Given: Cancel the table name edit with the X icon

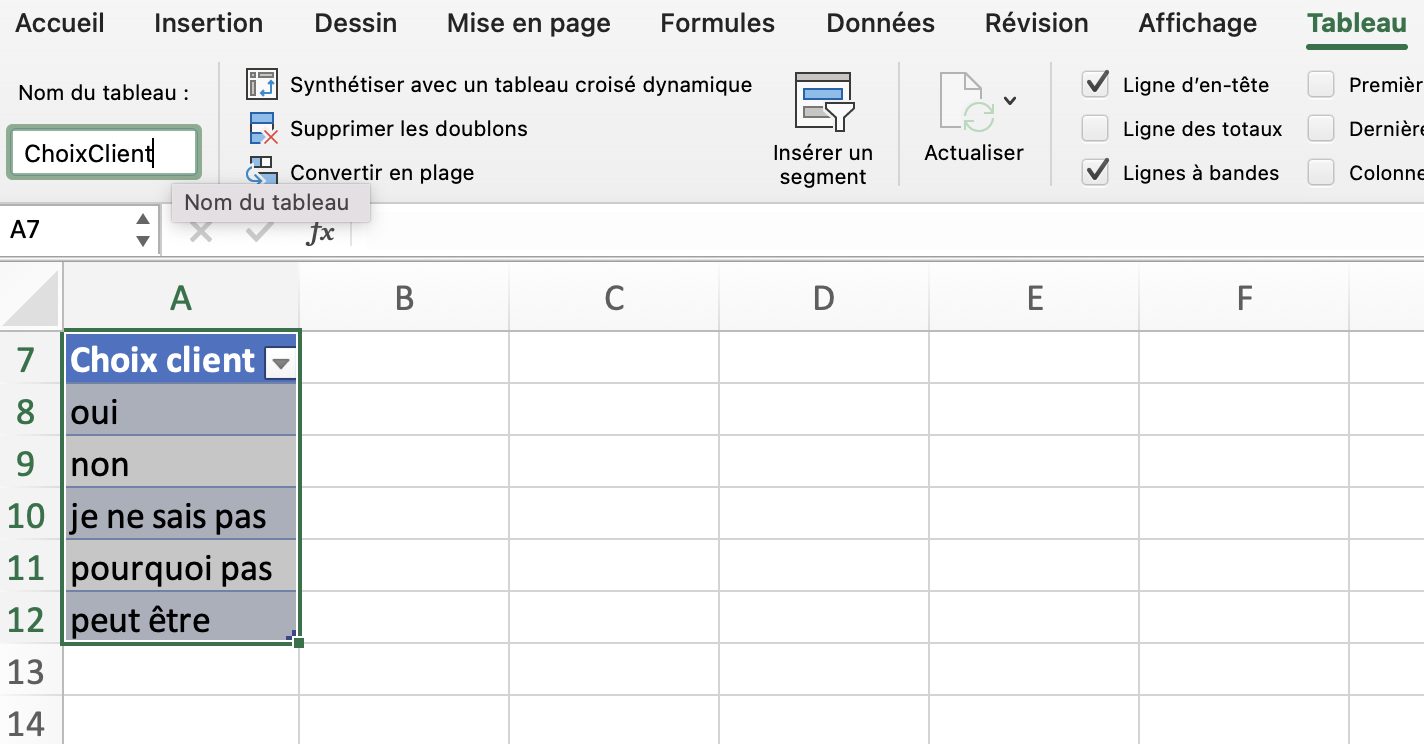Looking at the screenshot, I should point(201,231).
